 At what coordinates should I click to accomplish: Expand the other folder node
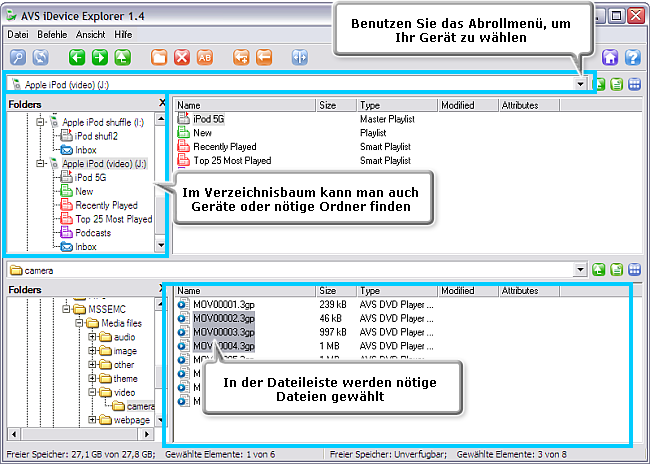click(92, 364)
